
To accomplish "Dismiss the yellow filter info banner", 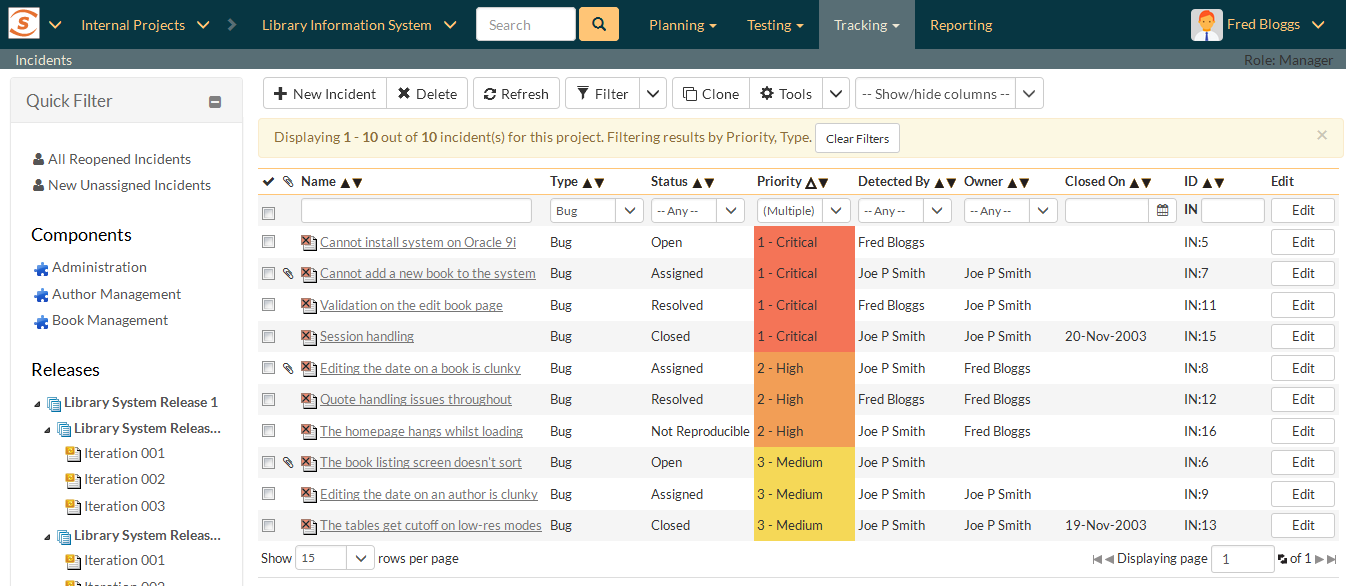I will [x=1321, y=135].
